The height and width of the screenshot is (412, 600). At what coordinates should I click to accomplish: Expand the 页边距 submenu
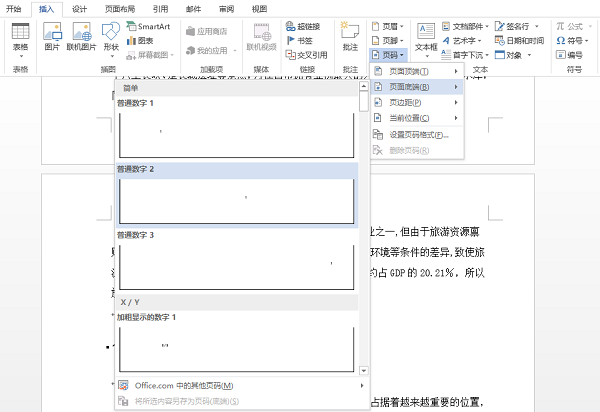(416, 103)
